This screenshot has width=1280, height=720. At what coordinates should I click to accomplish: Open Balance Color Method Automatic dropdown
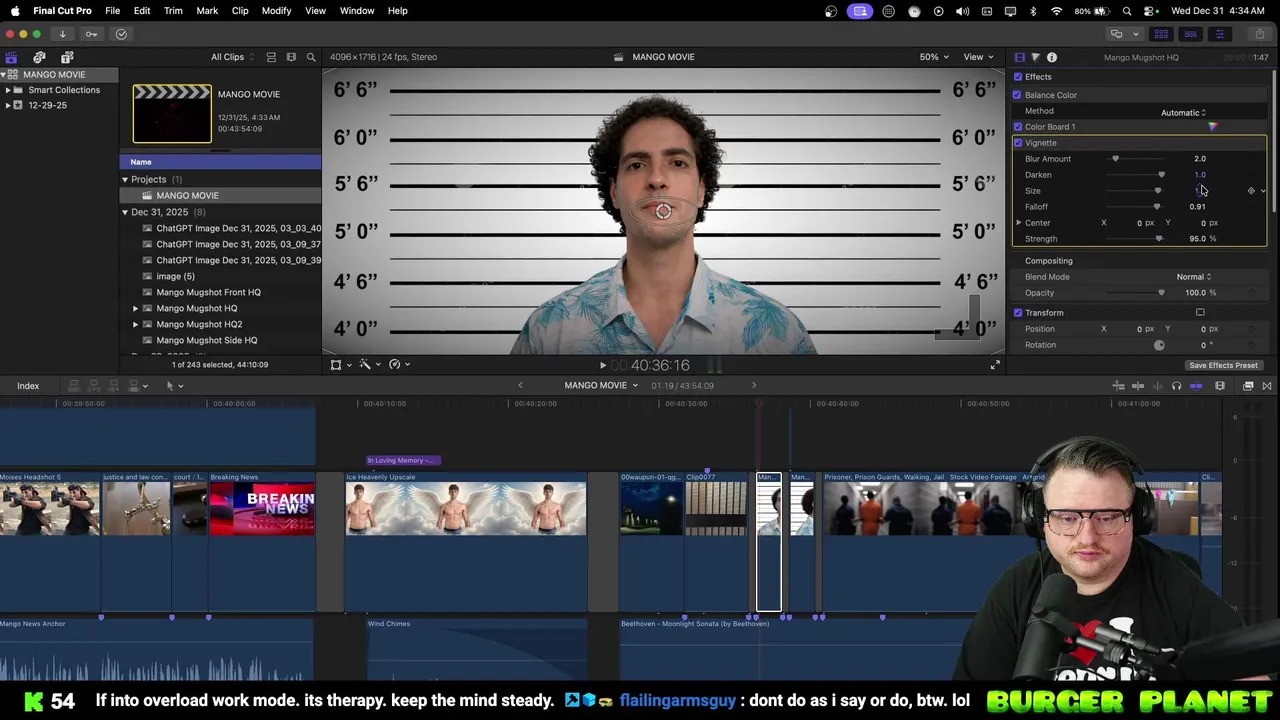[x=1183, y=112]
